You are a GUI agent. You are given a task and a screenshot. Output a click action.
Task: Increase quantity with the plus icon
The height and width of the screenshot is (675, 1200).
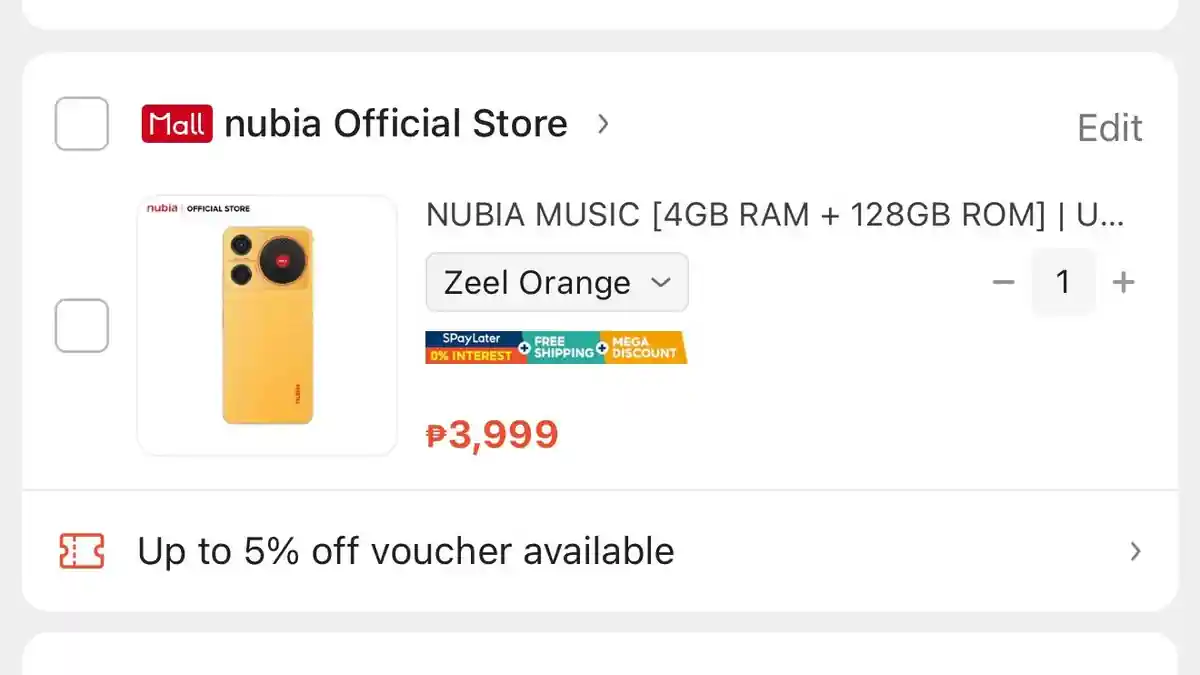1124,282
